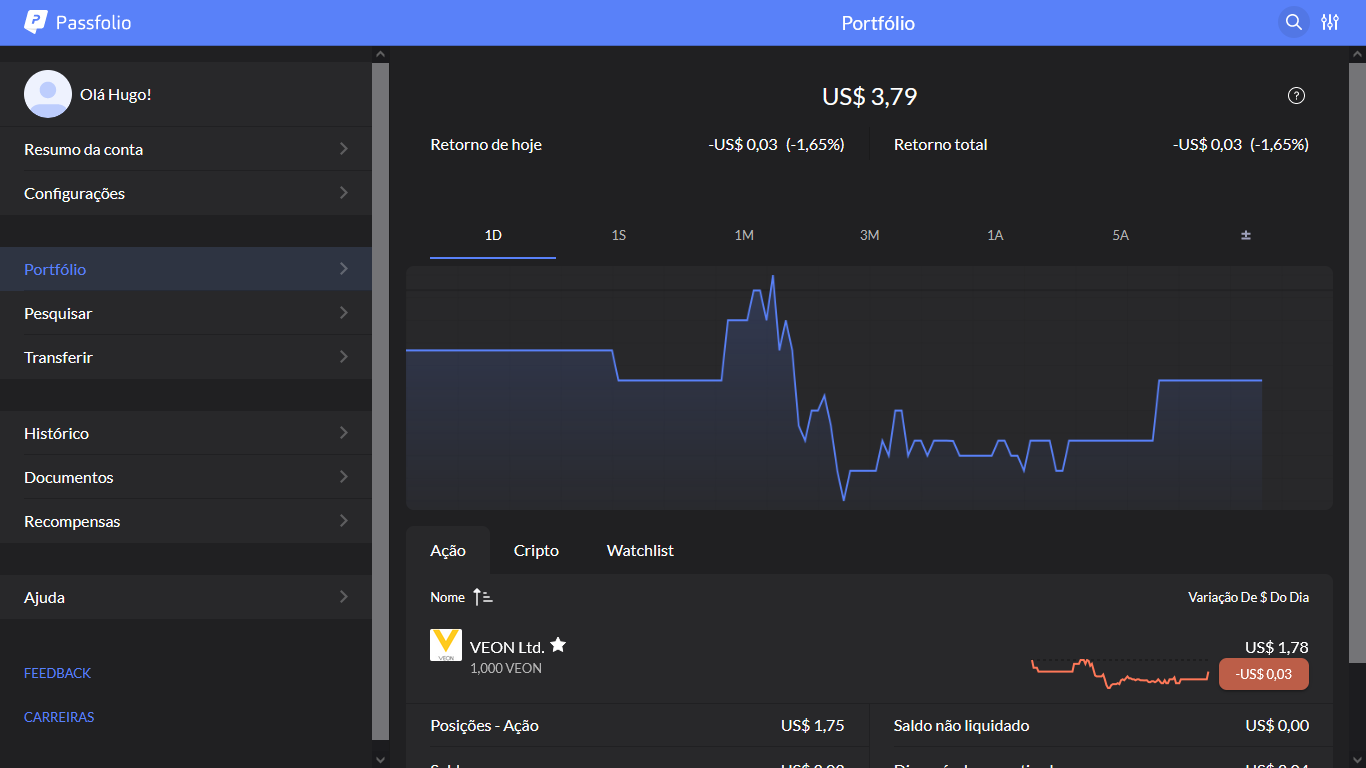Go to Pesquisar in sidebar
The image size is (1366, 768).
coord(186,313)
